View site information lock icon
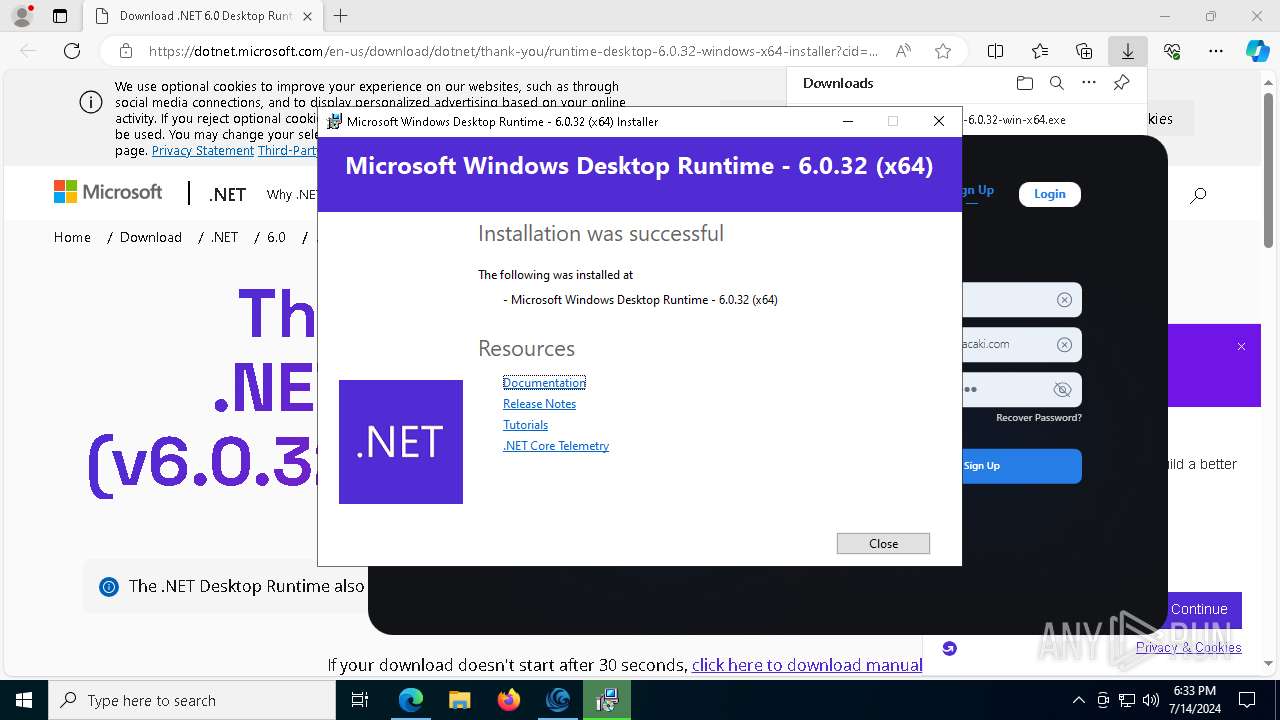 (x=125, y=51)
